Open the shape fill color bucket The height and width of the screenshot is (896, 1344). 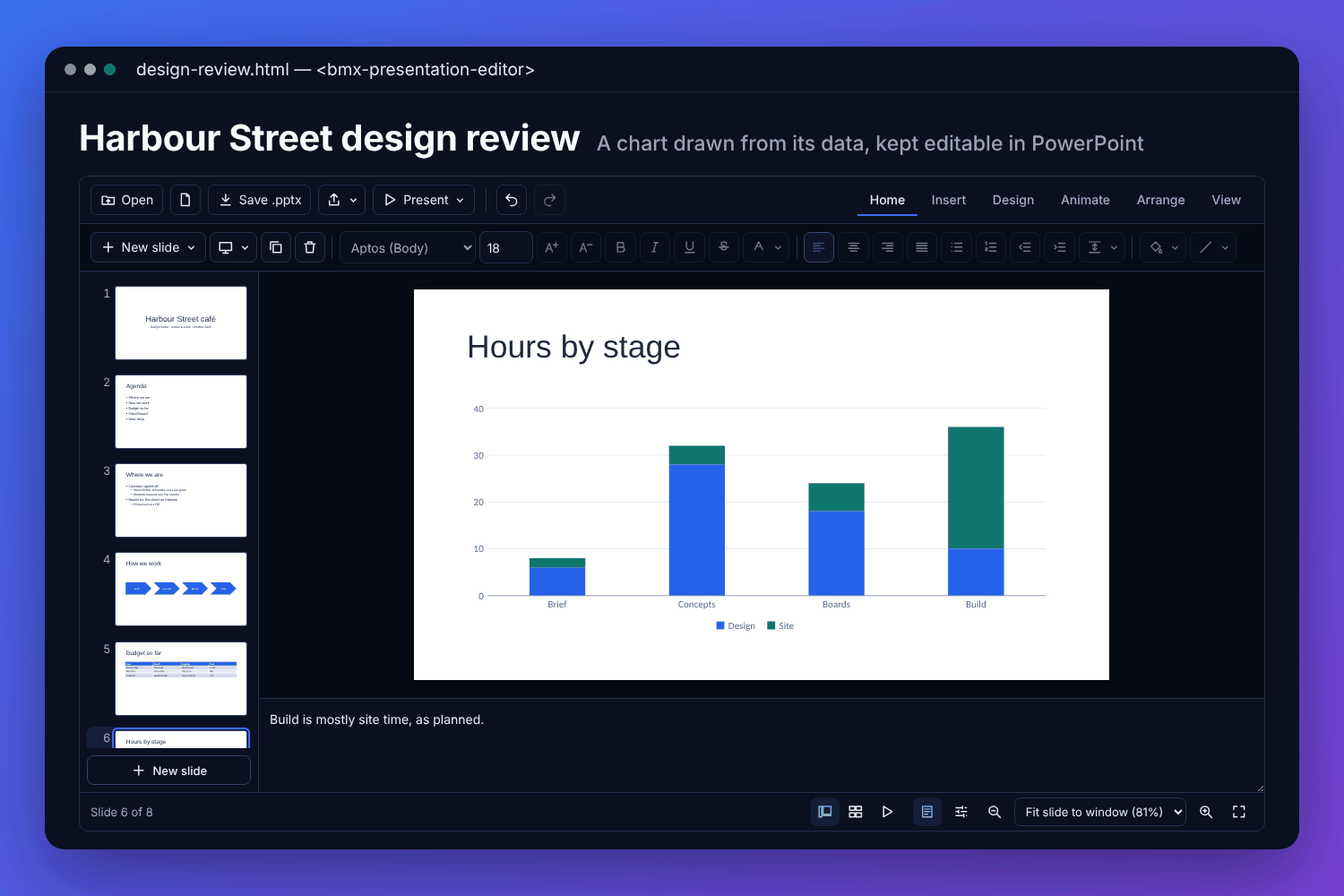1163,247
